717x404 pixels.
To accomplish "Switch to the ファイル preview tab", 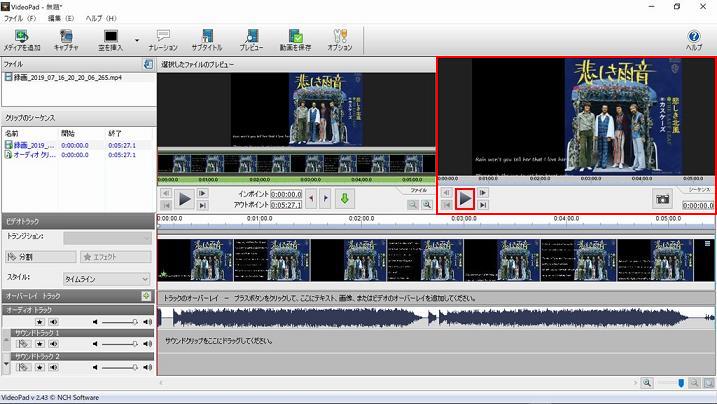I will [x=418, y=190].
